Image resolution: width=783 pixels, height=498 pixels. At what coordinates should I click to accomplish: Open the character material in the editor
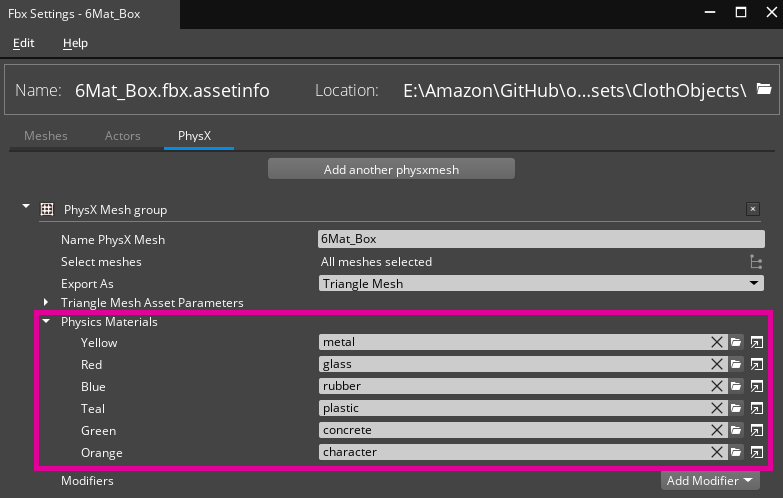(757, 452)
